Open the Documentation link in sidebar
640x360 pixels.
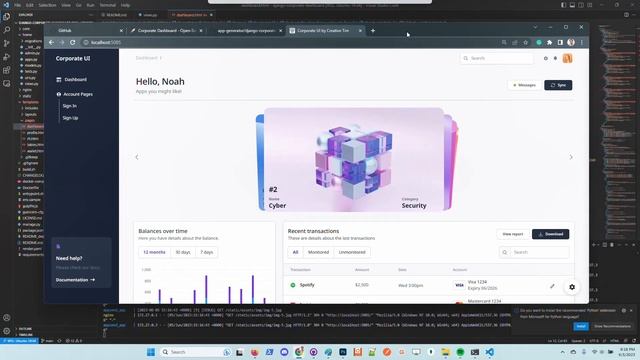pyautogui.click(x=75, y=280)
